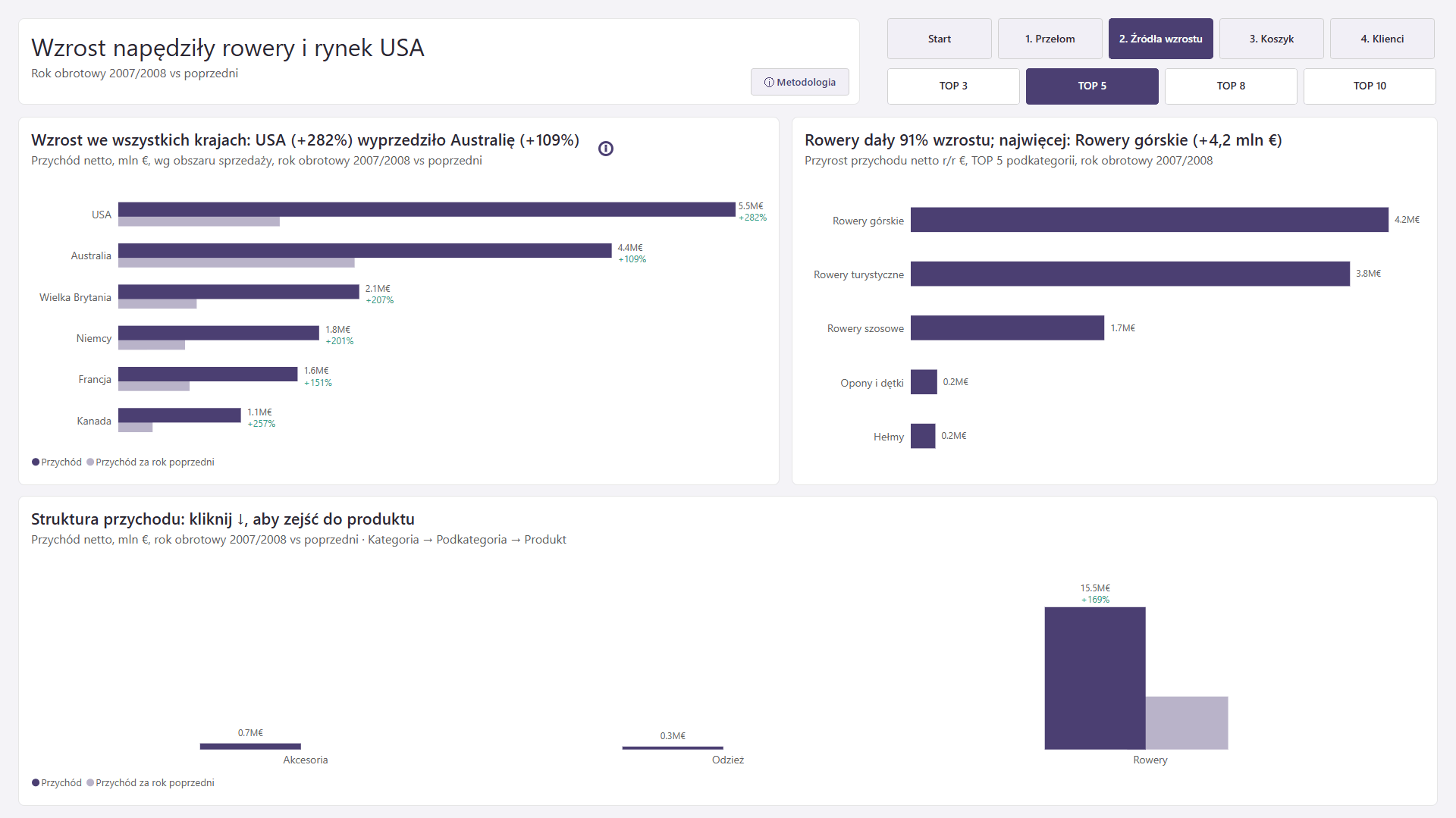This screenshot has height=818, width=1456.
Task: Select the Hełmy bar
Action: pyautogui.click(x=923, y=436)
